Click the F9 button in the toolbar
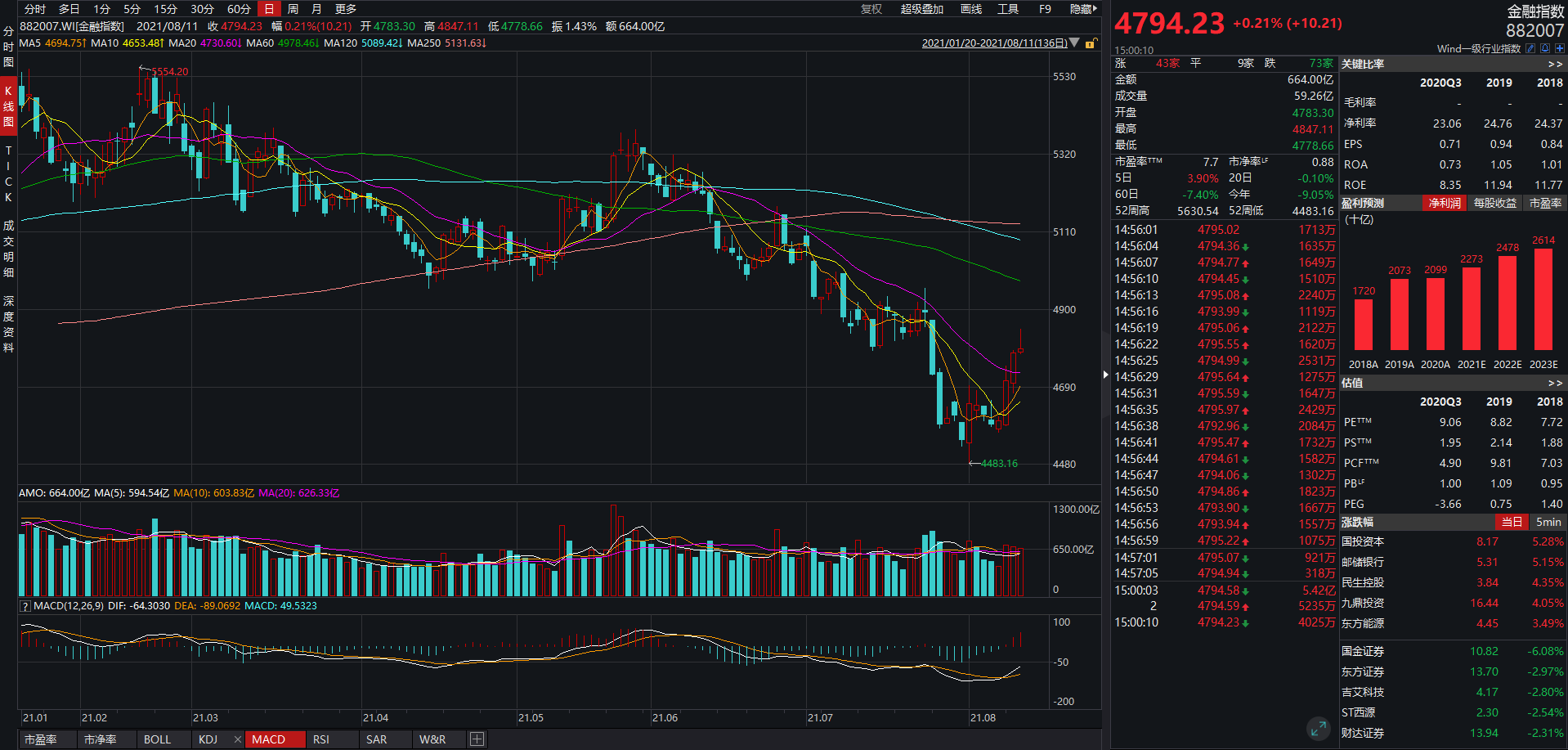 tap(1045, 9)
